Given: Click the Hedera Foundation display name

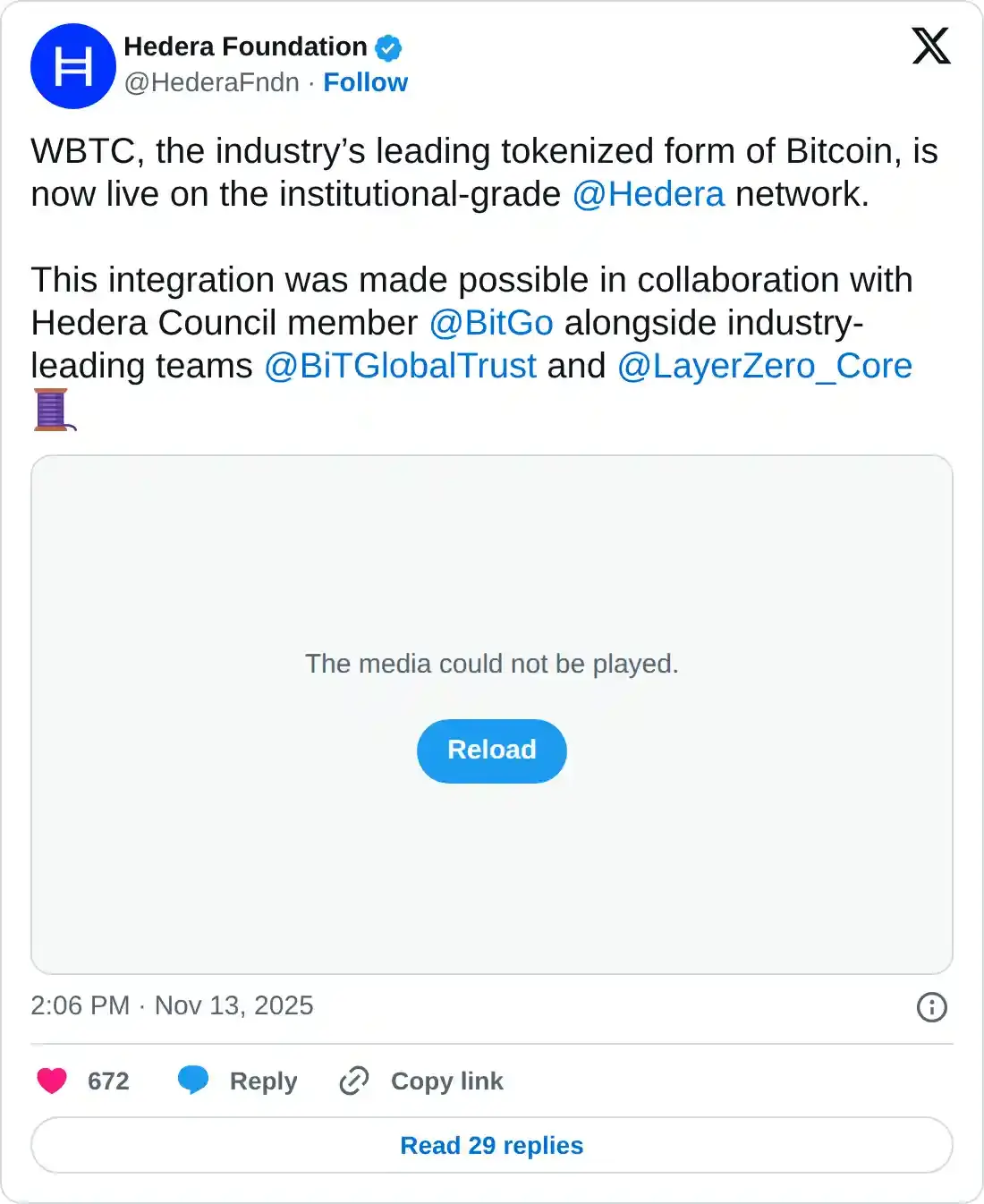Looking at the screenshot, I should pyautogui.click(x=247, y=47).
